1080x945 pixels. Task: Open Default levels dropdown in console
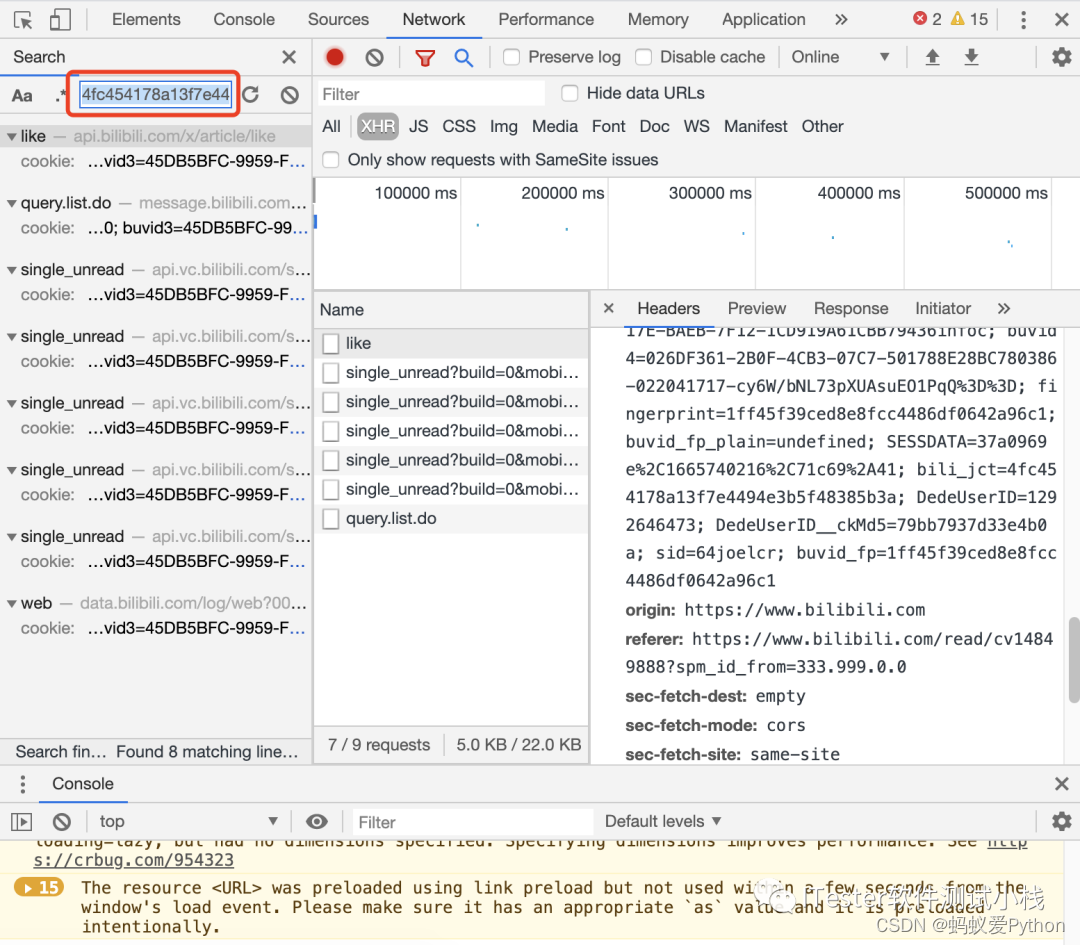(663, 821)
